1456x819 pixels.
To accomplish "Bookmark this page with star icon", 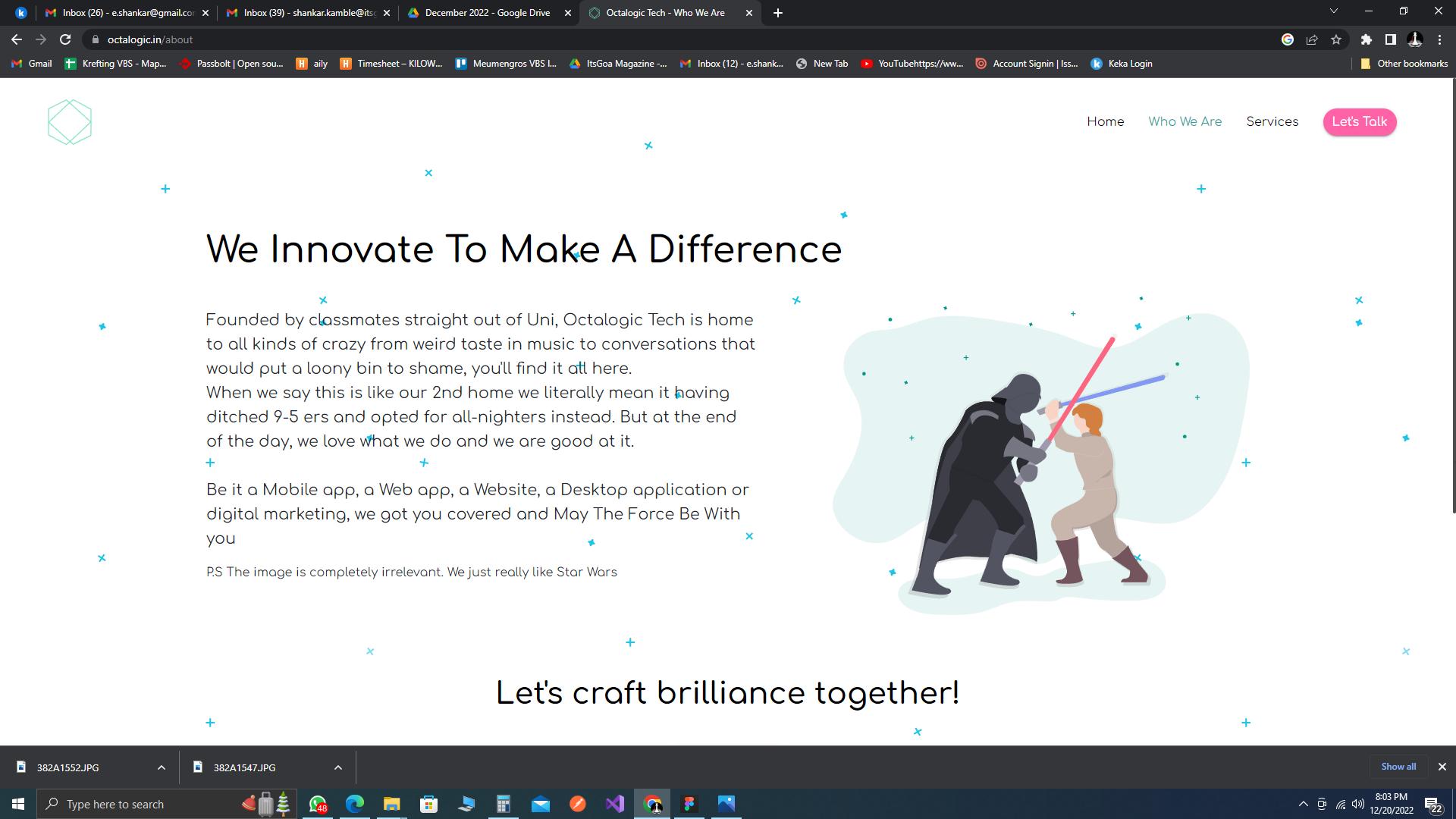I will [x=1336, y=39].
